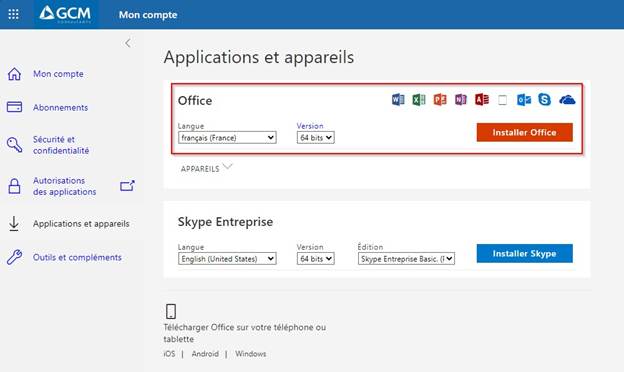624x372 pixels.
Task: Click the PowerPoint icon in Office section
Action: click(x=440, y=99)
